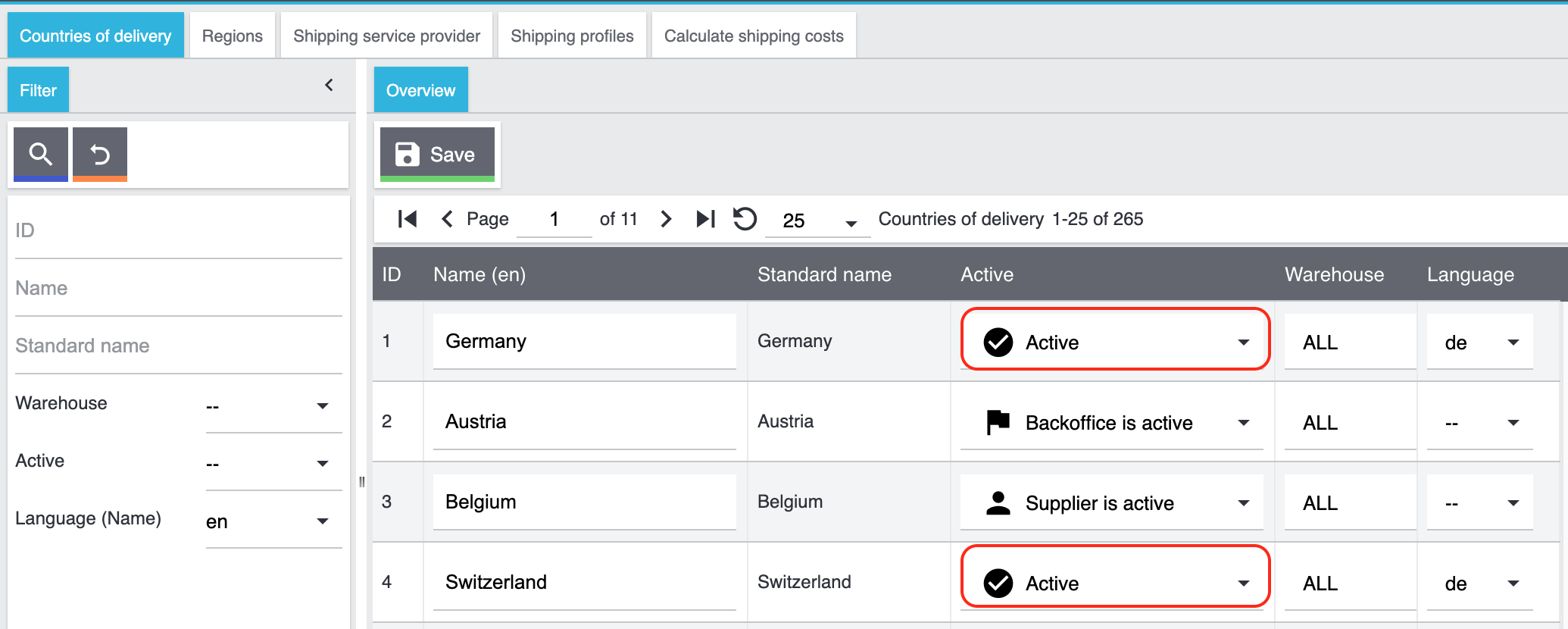The width and height of the screenshot is (1568, 629).
Task: Reset the filter with undo icon
Action: tap(100, 154)
